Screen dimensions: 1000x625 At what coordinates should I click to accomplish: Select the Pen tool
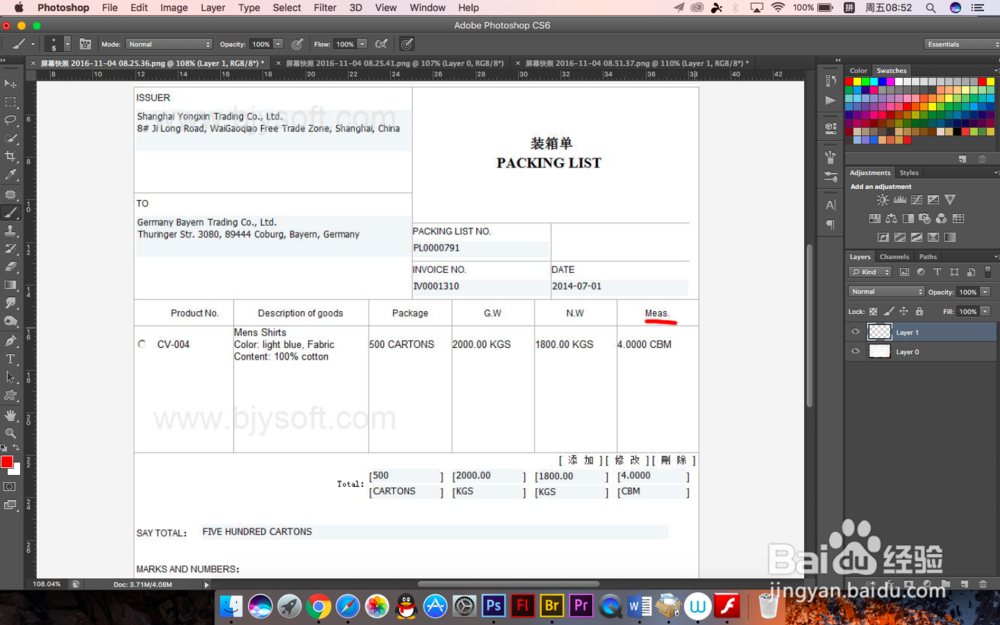[10, 341]
